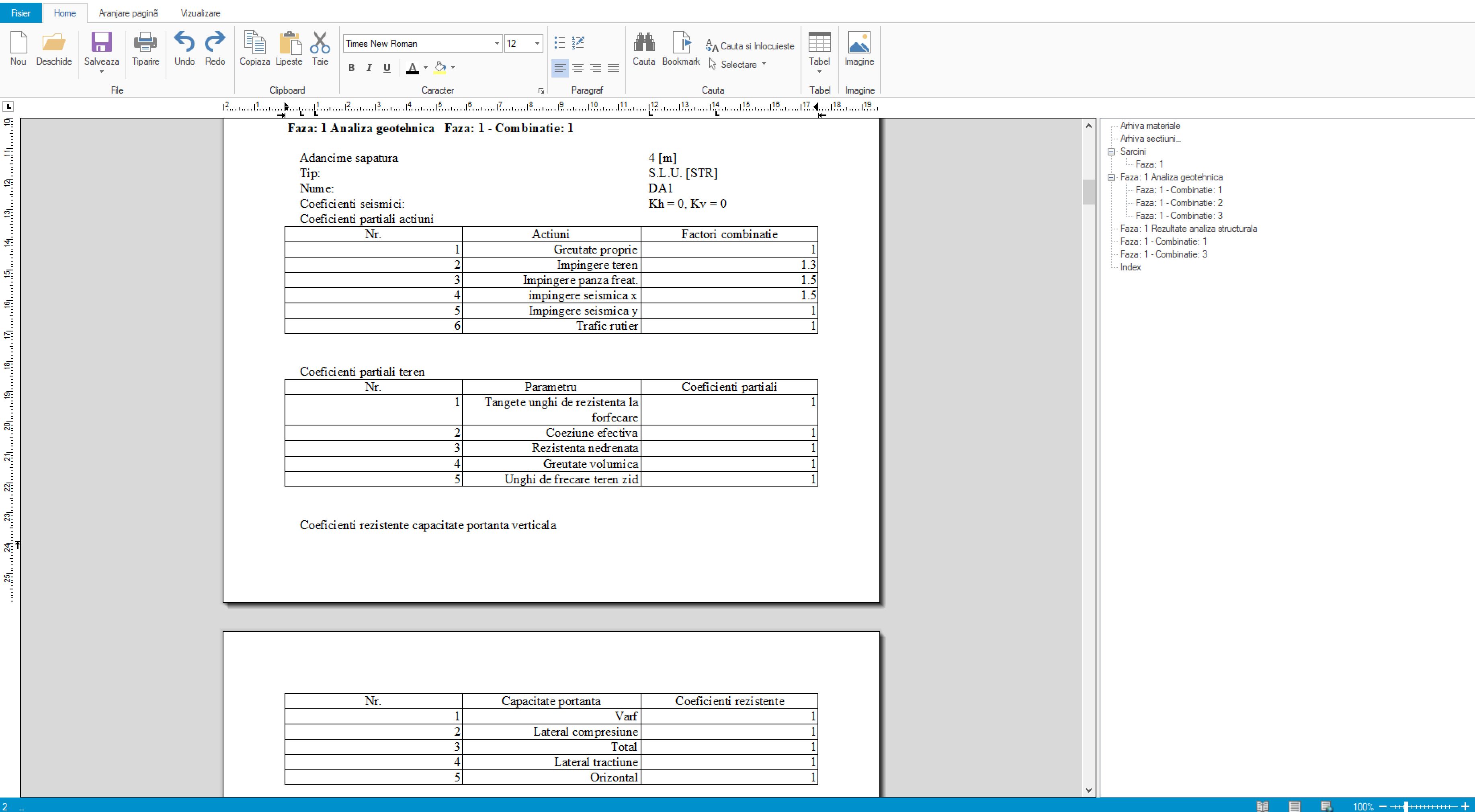Open the font size 12 dropdown
This screenshot has height=812, width=1475.
537,43
